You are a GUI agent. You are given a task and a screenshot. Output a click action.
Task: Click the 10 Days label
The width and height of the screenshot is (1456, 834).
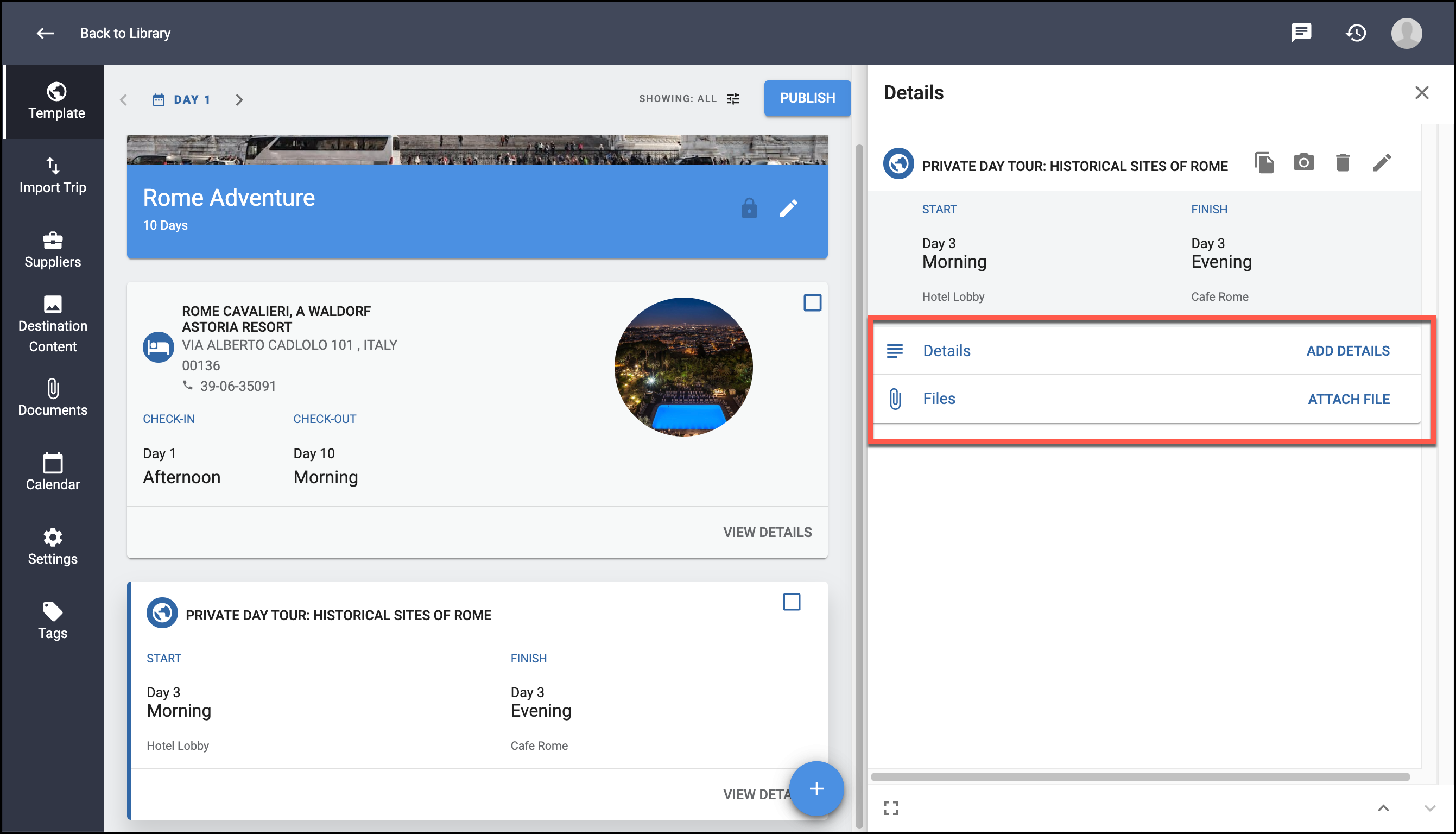(x=165, y=225)
